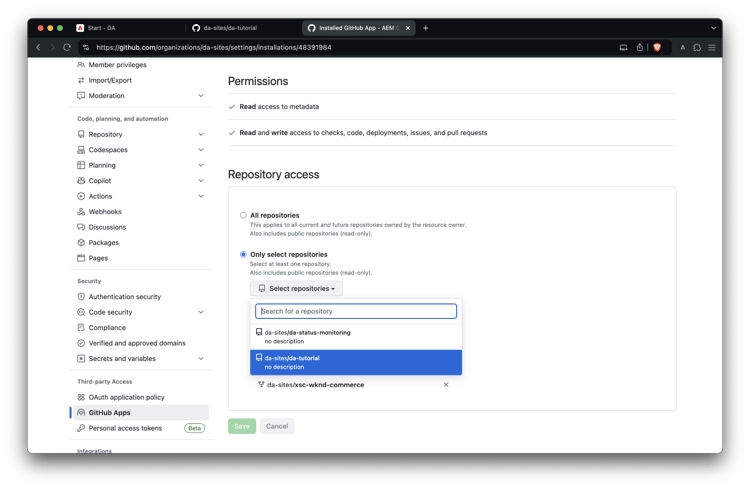Choose da-sites/da-status-monitoring from the list

pyautogui.click(x=356, y=337)
